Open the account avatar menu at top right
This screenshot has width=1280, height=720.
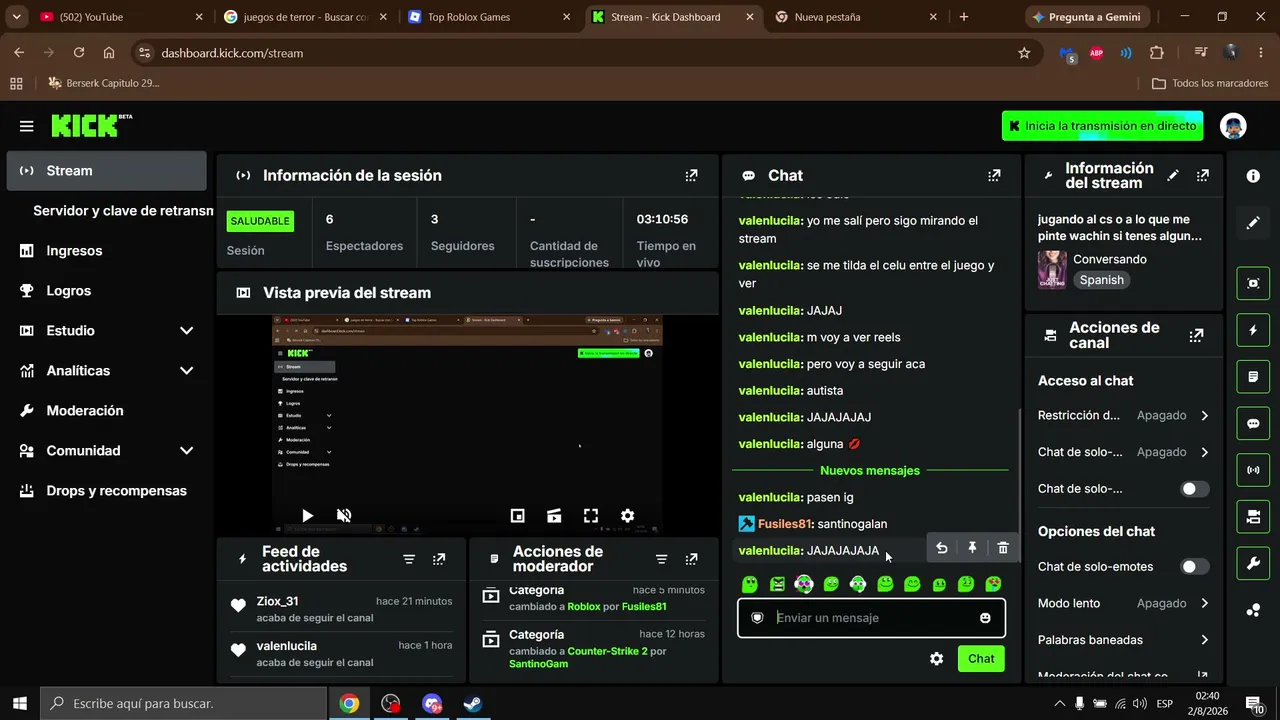tap(1234, 126)
